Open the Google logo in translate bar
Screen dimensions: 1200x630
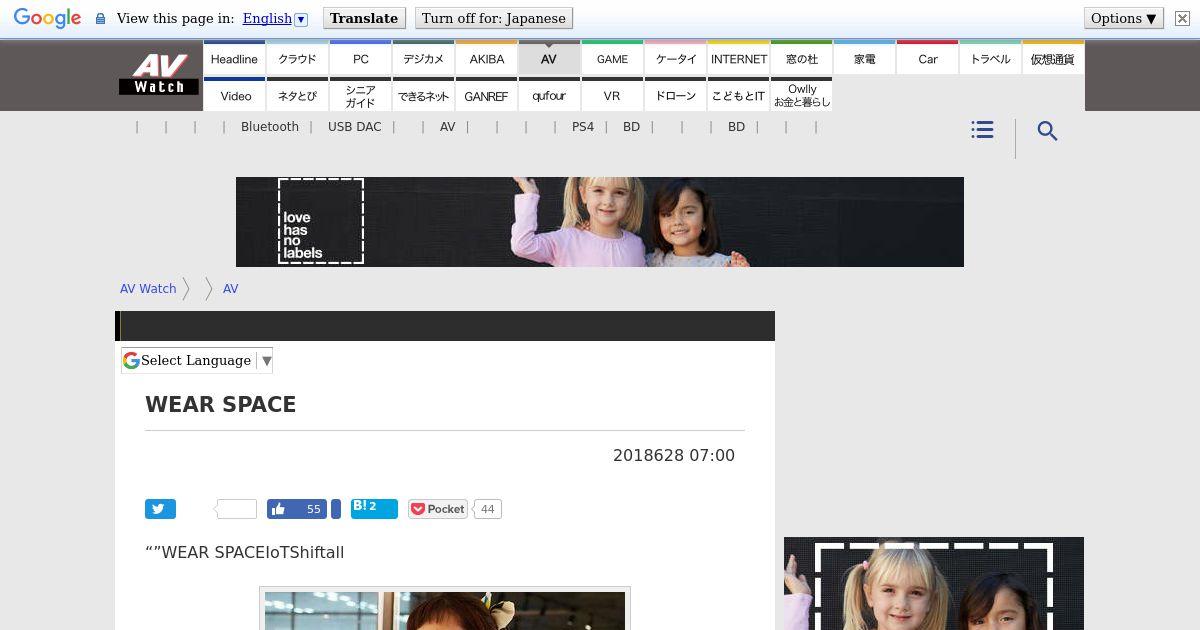(47, 18)
